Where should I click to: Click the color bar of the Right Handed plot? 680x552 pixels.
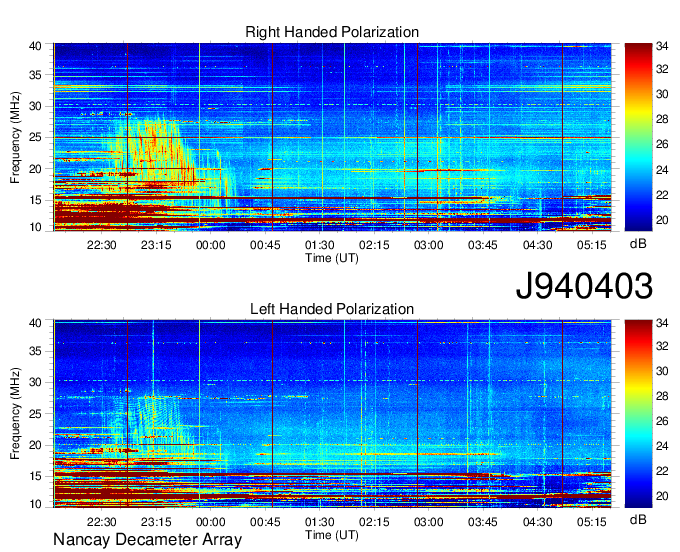638,137
